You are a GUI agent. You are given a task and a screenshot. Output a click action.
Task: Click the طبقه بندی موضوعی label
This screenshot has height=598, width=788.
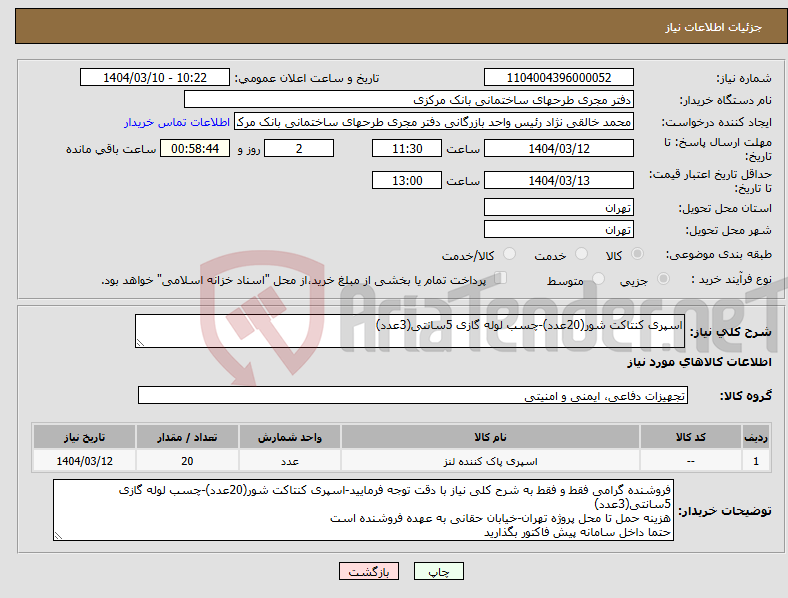click(x=719, y=254)
